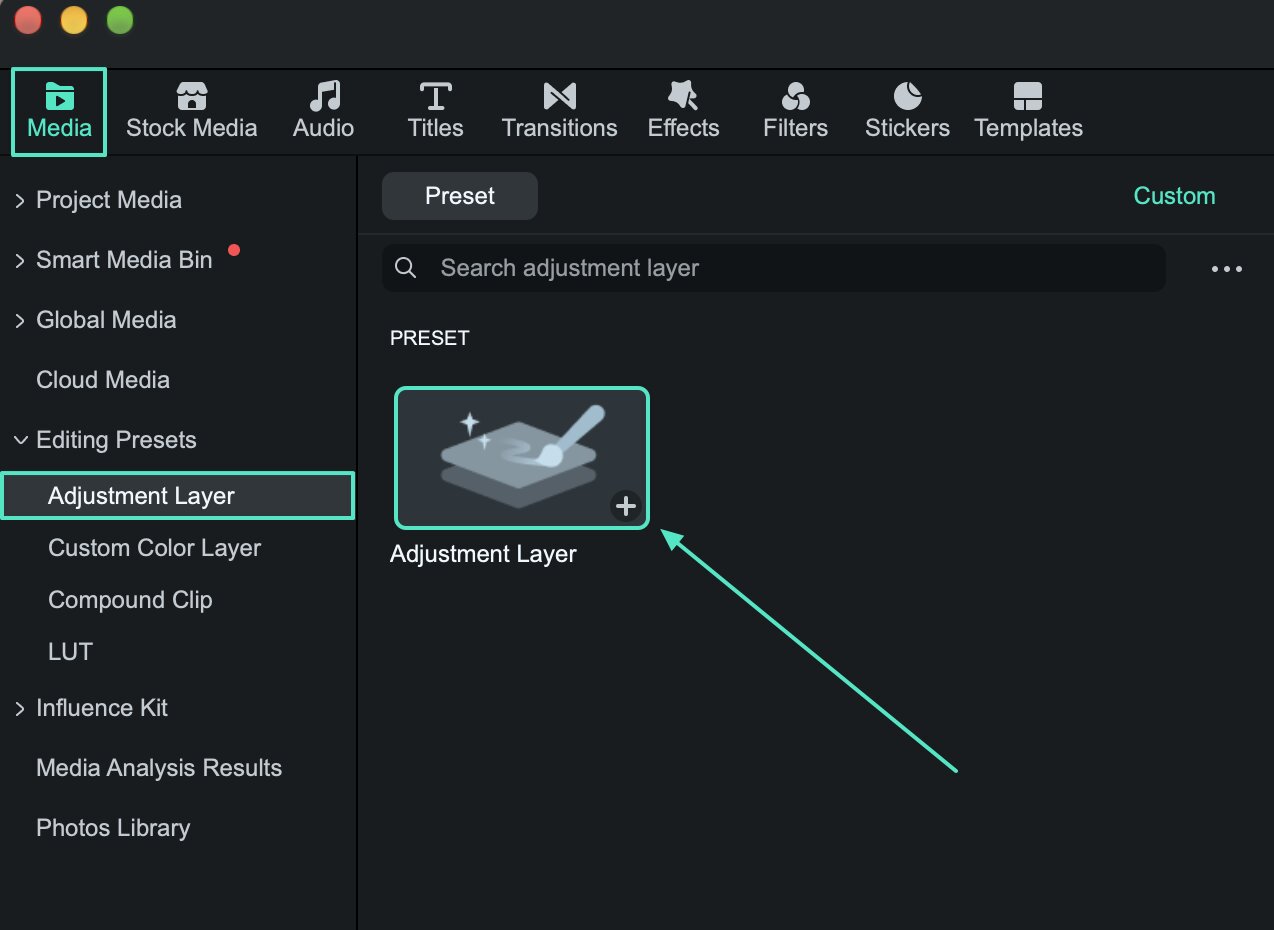
Task: Select Cloud Media in the sidebar
Action: click(x=103, y=380)
